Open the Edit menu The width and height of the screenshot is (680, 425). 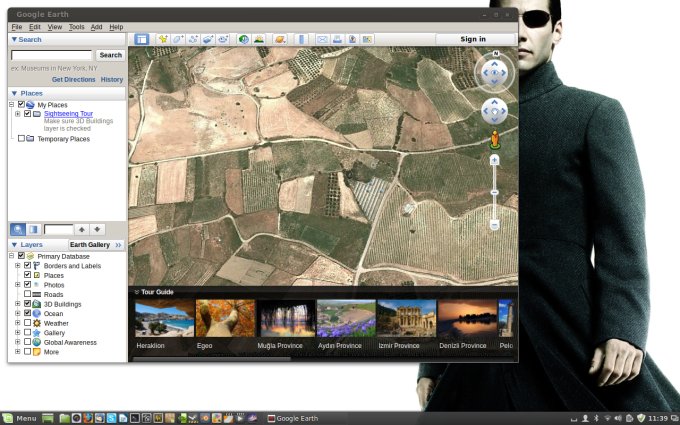coord(35,27)
